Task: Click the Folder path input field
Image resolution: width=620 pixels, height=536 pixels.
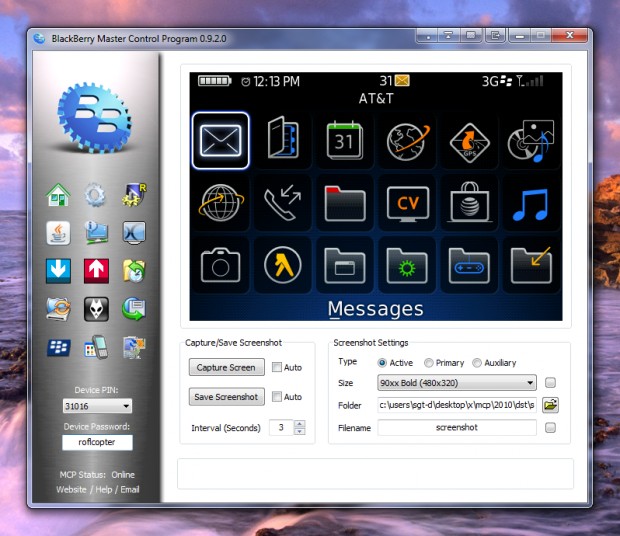Action: pos(457,405)
